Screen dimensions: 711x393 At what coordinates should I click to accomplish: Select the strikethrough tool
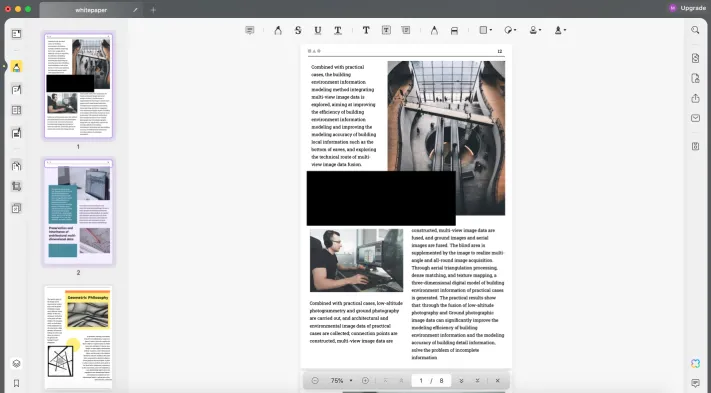[x=298, y=30]
